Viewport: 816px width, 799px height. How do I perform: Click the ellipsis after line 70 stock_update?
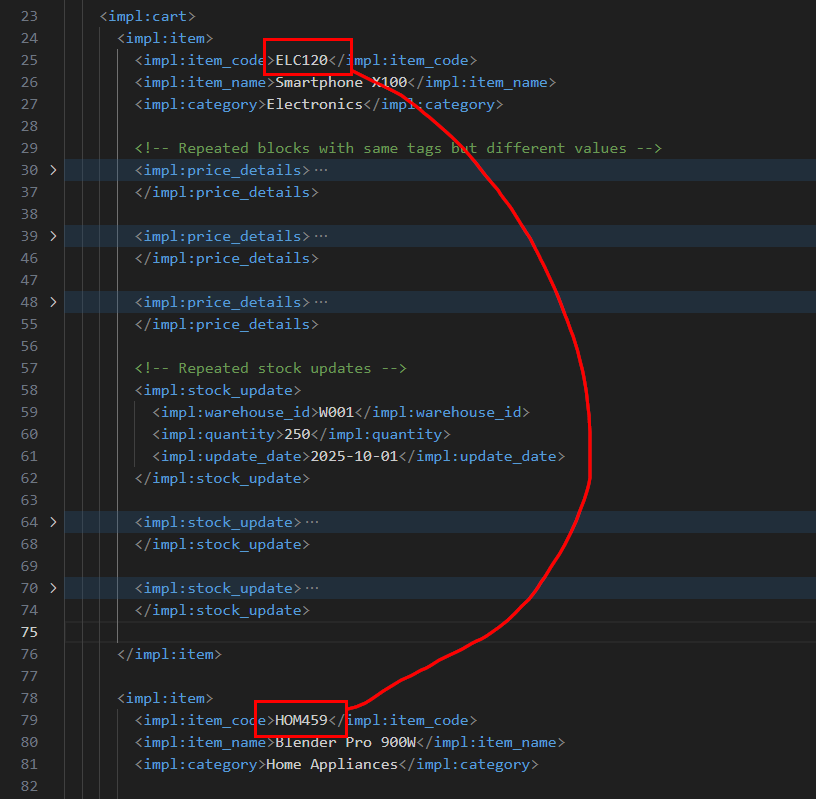pos(312,589)
